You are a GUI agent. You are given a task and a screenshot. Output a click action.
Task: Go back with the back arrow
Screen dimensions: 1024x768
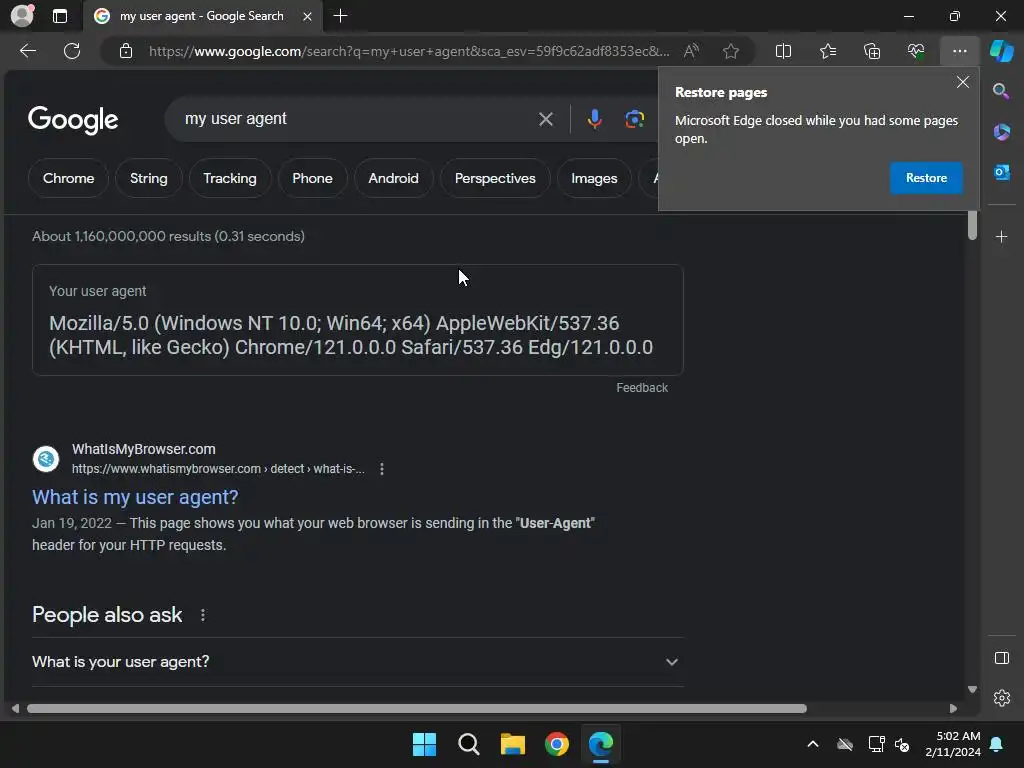coord(28,51)
